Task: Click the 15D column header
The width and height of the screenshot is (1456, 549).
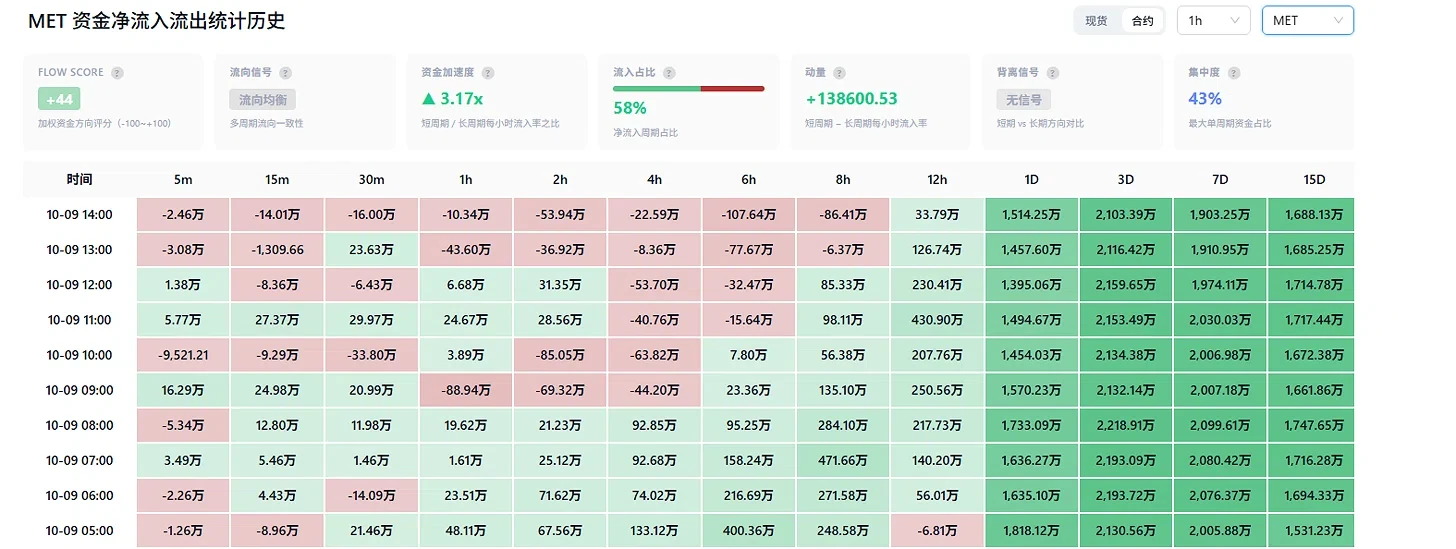Action: coord(1314,180)
